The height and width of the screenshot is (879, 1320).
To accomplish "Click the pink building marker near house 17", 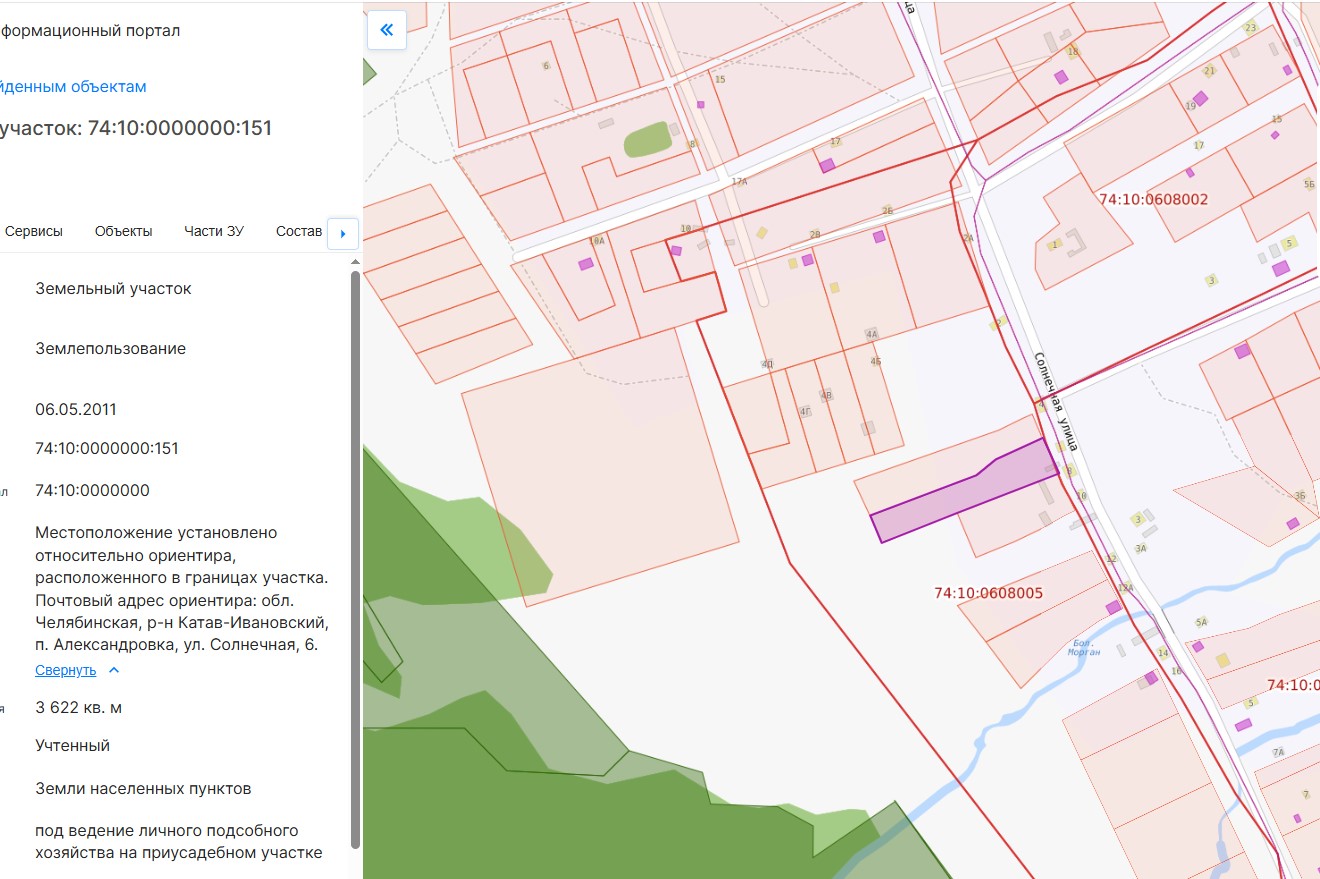I will tap(827, 165).
